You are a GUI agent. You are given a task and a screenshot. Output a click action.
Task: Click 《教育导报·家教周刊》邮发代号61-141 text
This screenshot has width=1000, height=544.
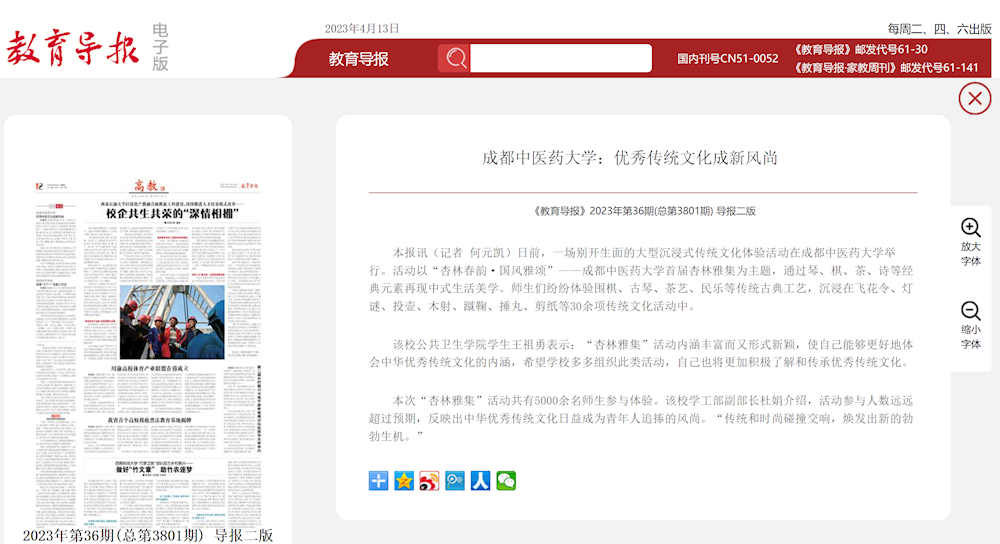886,68
